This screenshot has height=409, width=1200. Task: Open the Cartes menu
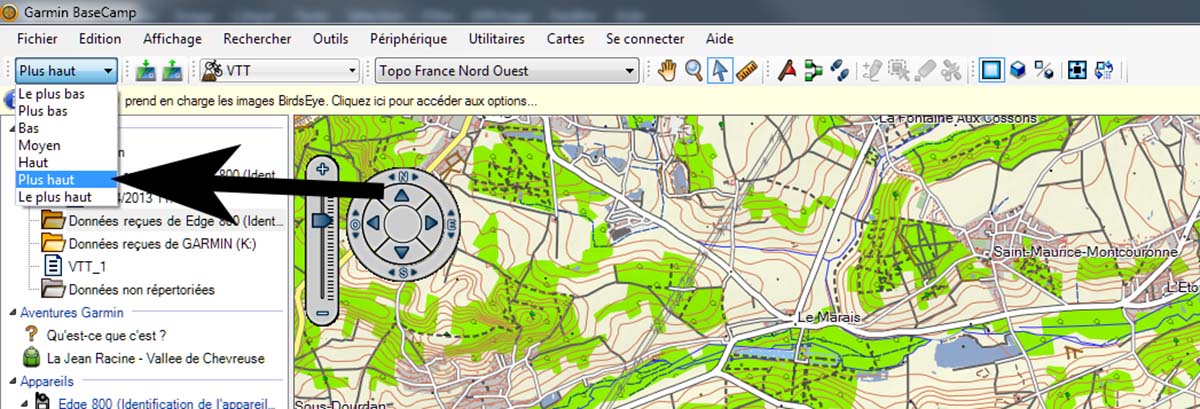565,39
